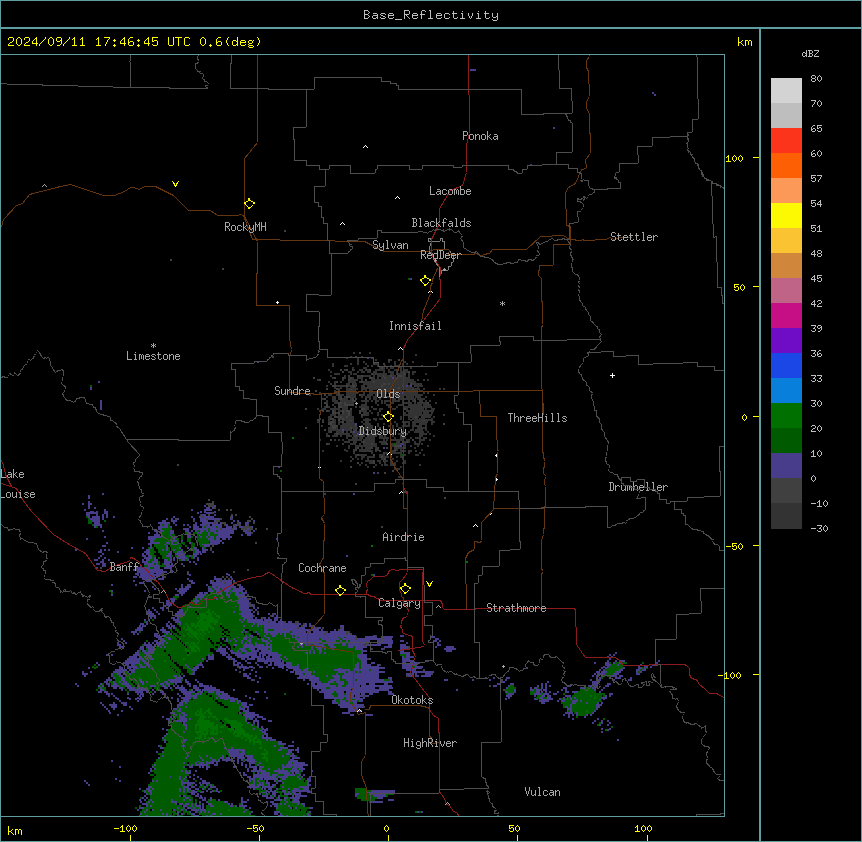Click the Limestone label
This screenshot has height=842, width=862.
(153, 356)
